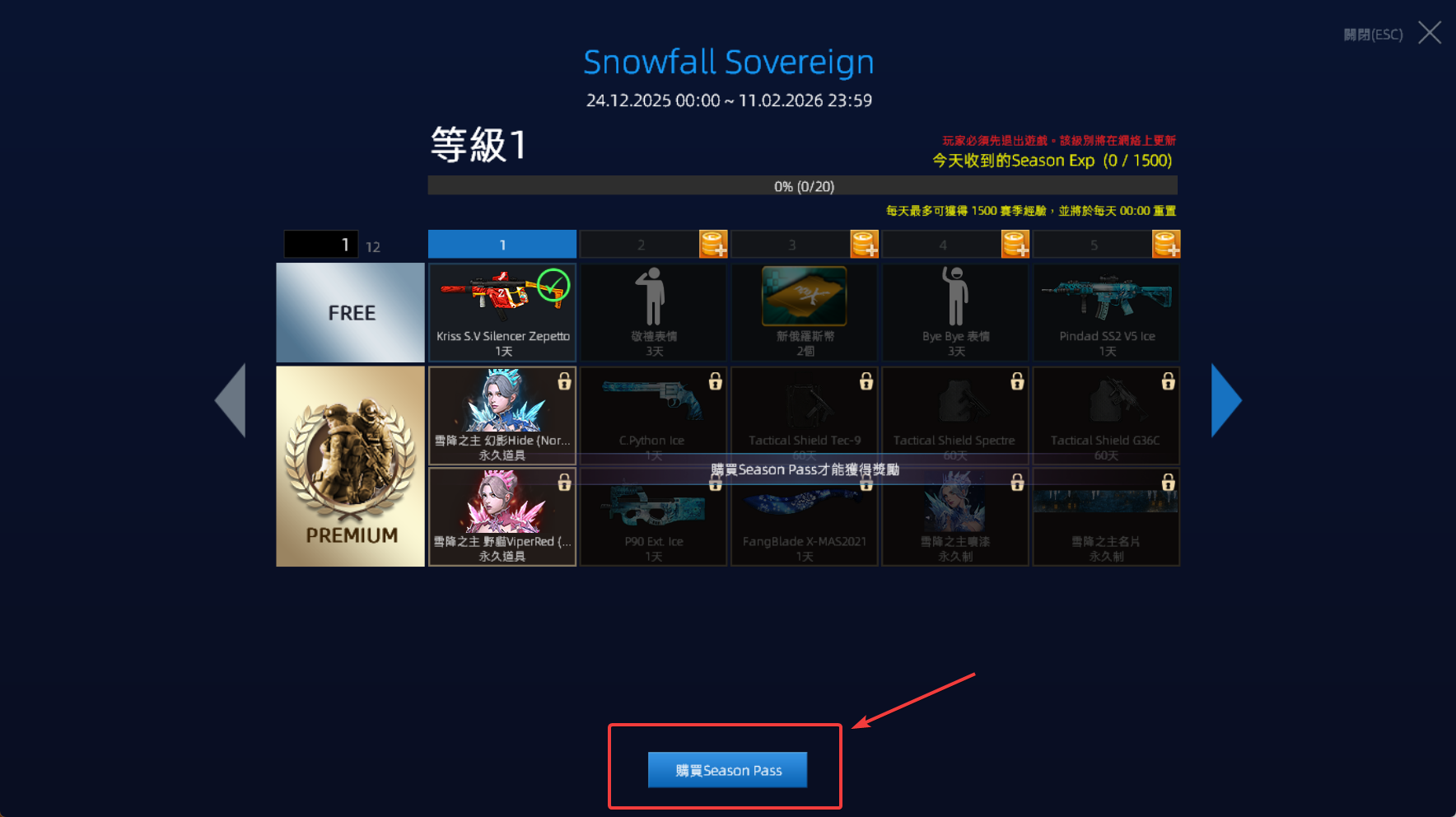Select the level 2 tab header
The image size is (1456, 817).
[x=640, y=245]
